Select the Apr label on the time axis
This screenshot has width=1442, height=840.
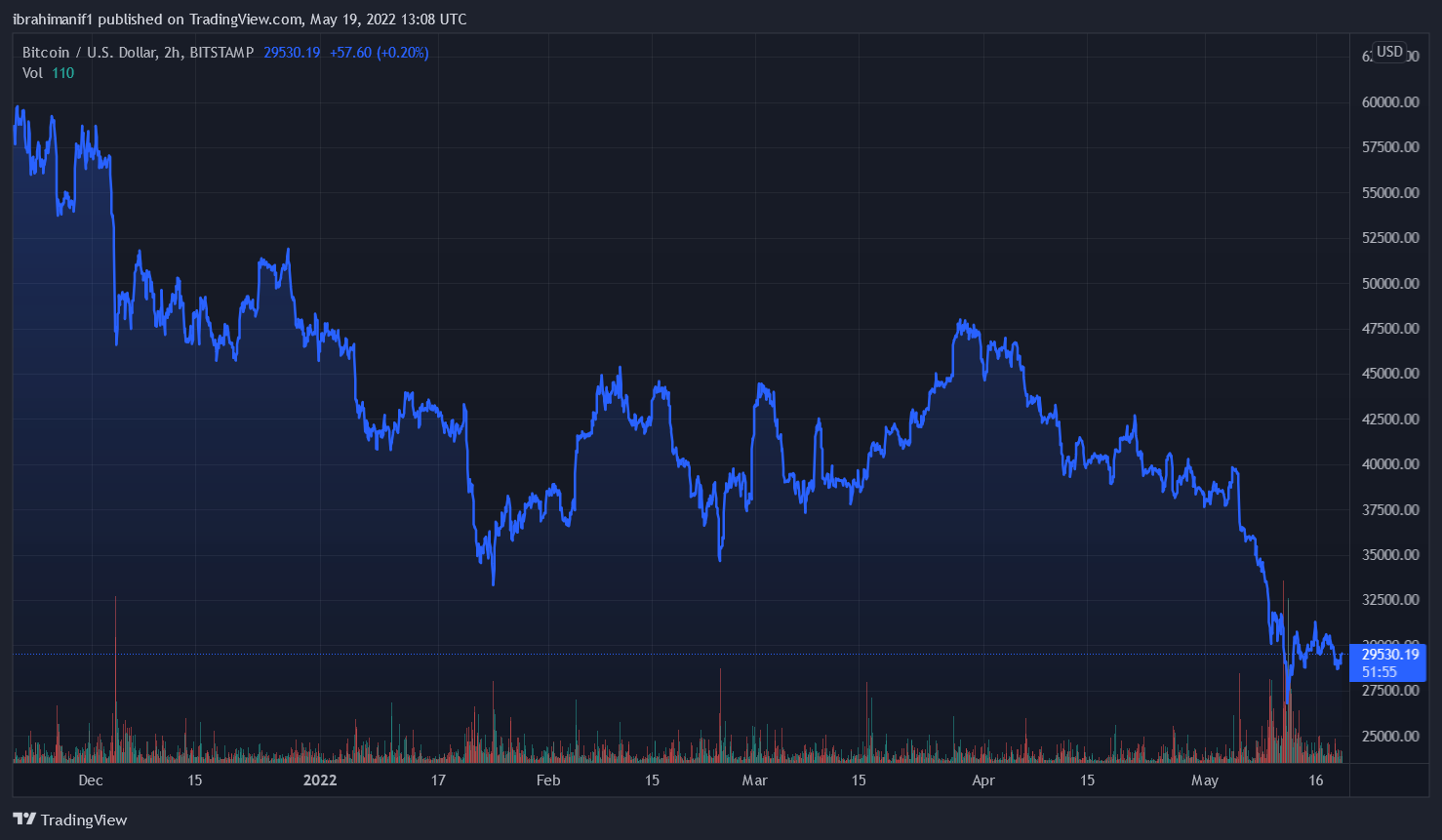coord(983,780)
